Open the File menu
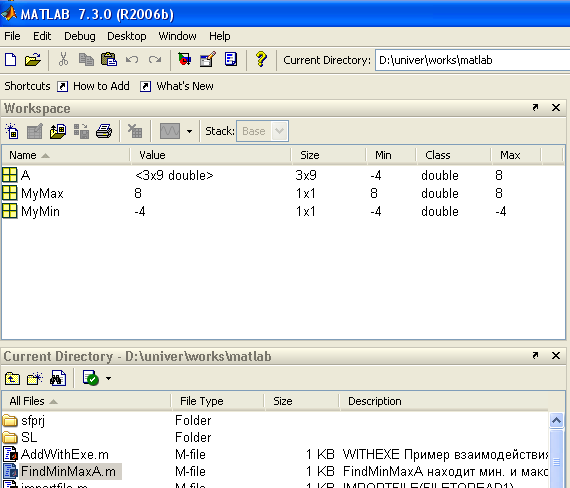This screenshot has width=570, height=488. pyautogui.click(x=12, y=36)
